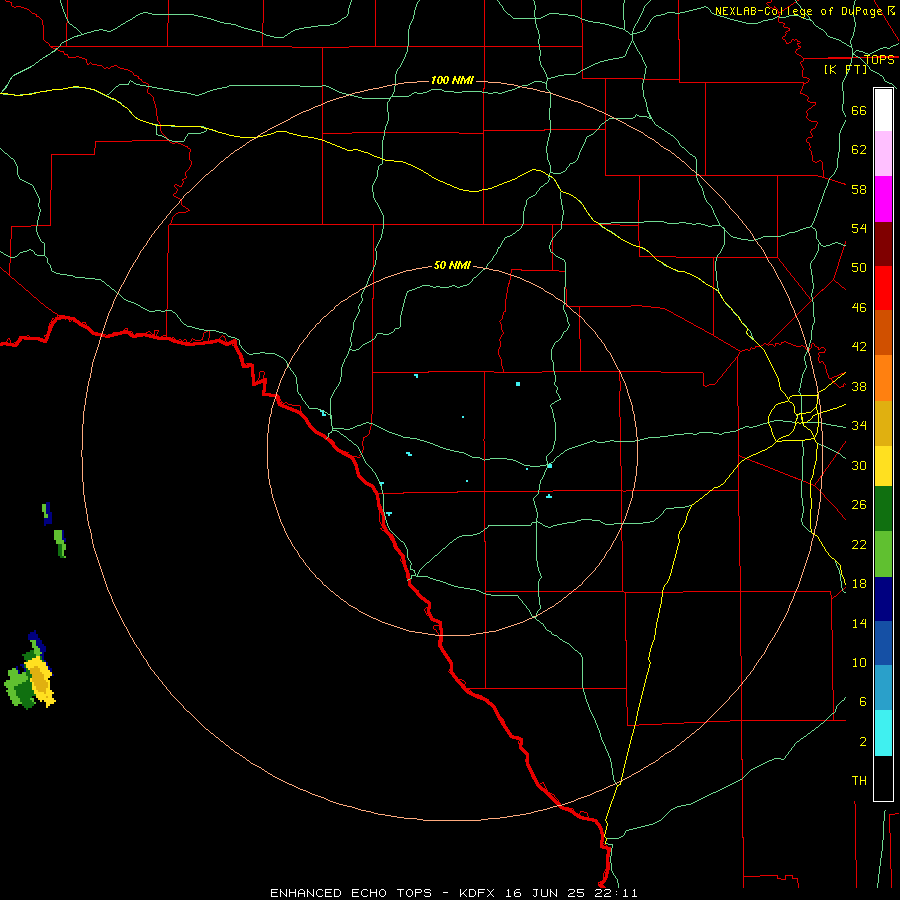Click the "[K FT]" units label

pos(846,70)
